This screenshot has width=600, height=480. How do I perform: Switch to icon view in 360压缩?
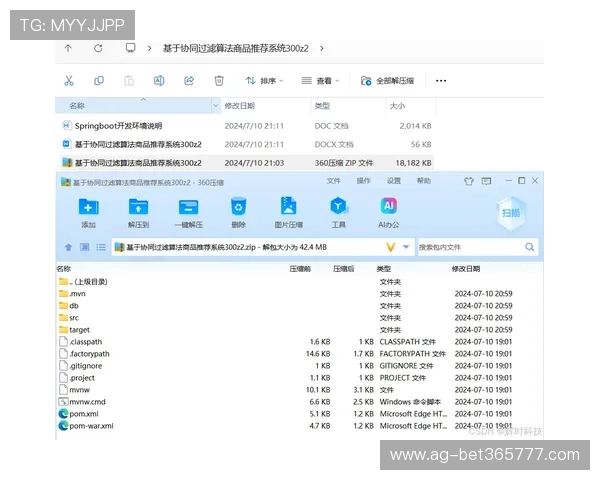(x=84, y=247)
